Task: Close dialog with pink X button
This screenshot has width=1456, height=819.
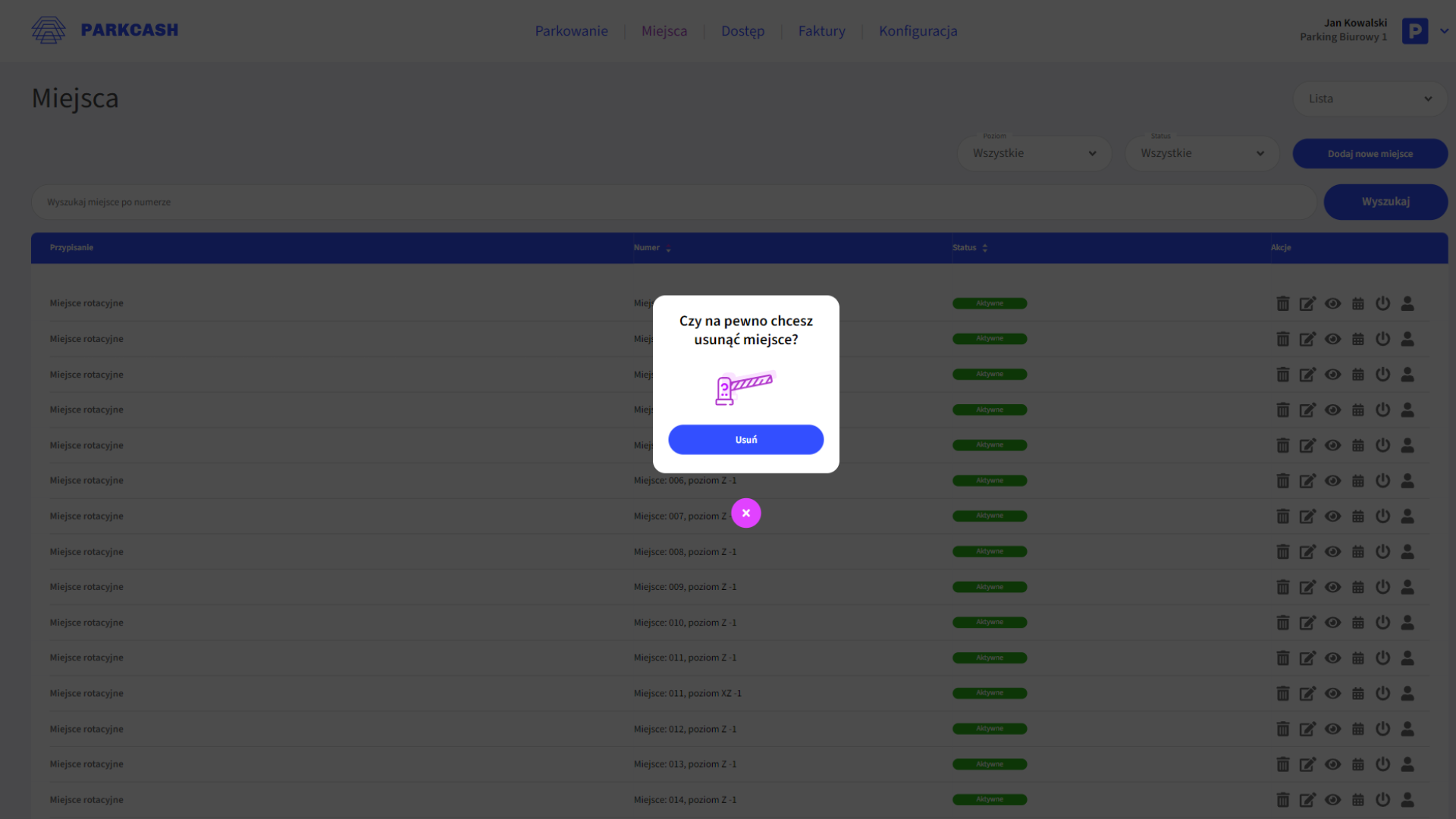Action: click(745, 513)
